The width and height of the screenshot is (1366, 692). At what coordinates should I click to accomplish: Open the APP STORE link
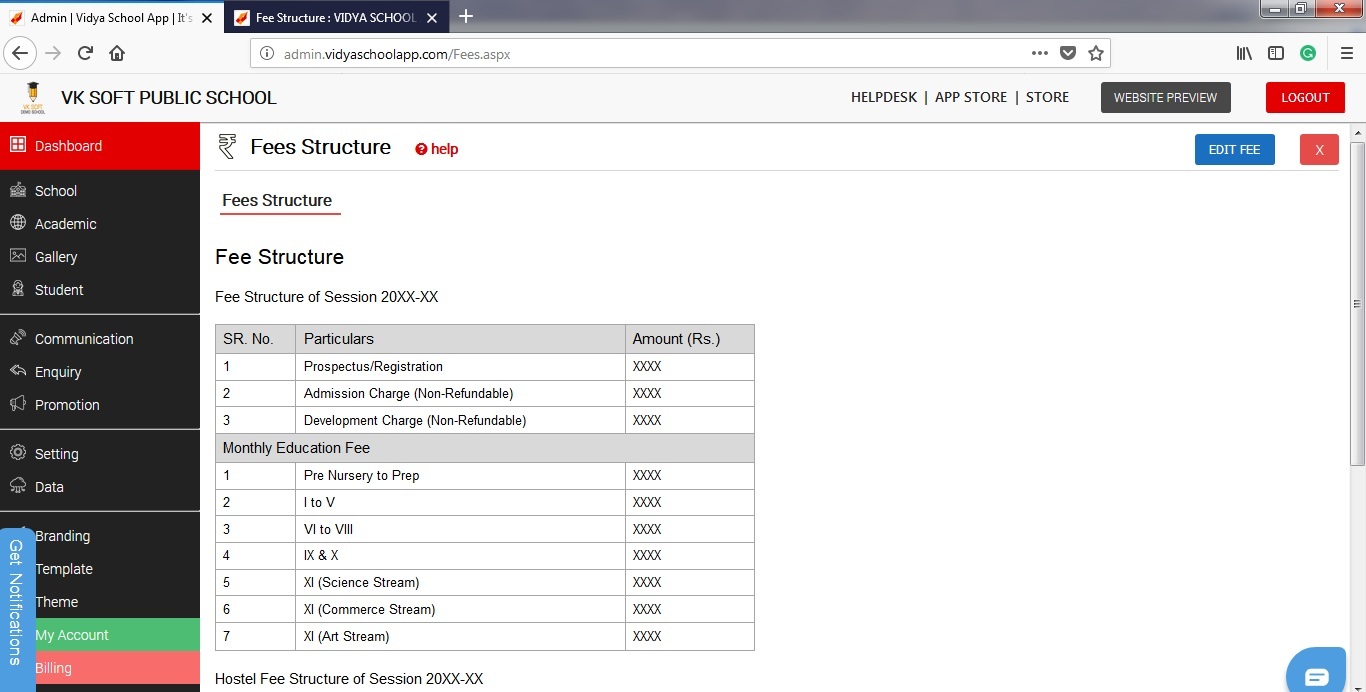(971, 97)
